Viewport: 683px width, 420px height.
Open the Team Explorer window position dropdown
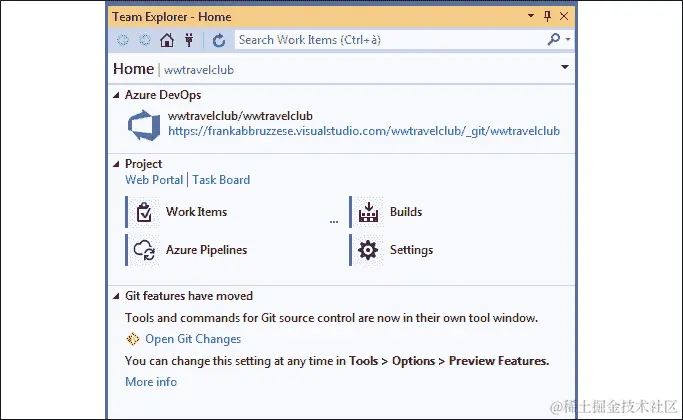tap(531, 16)
